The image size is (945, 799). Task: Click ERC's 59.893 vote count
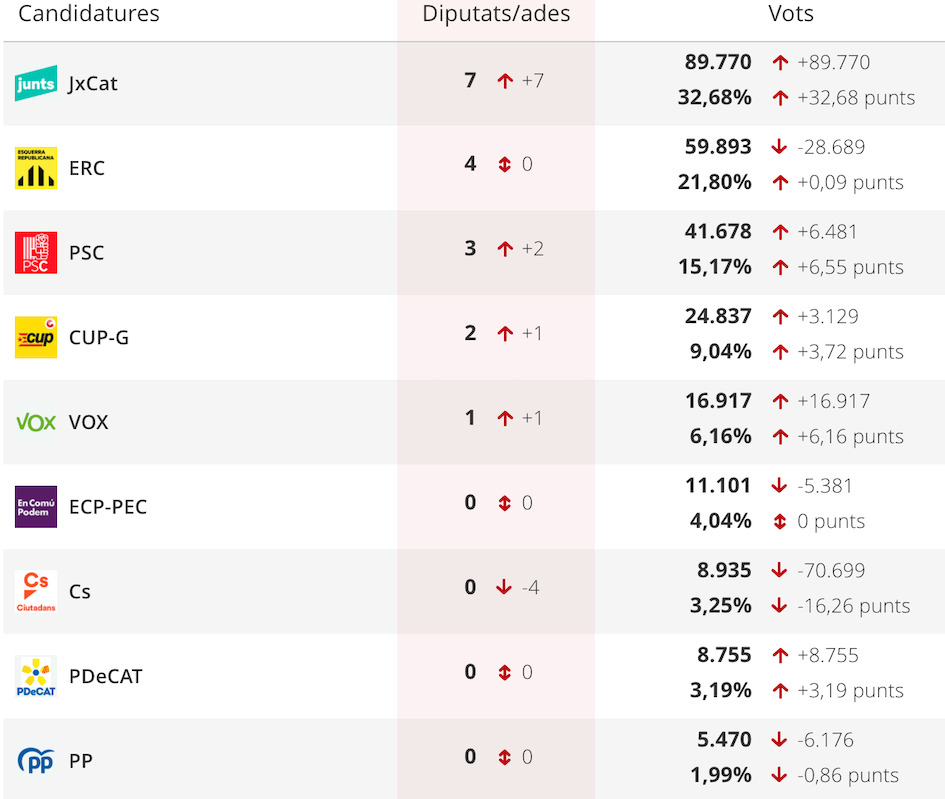tap(718, 146)
